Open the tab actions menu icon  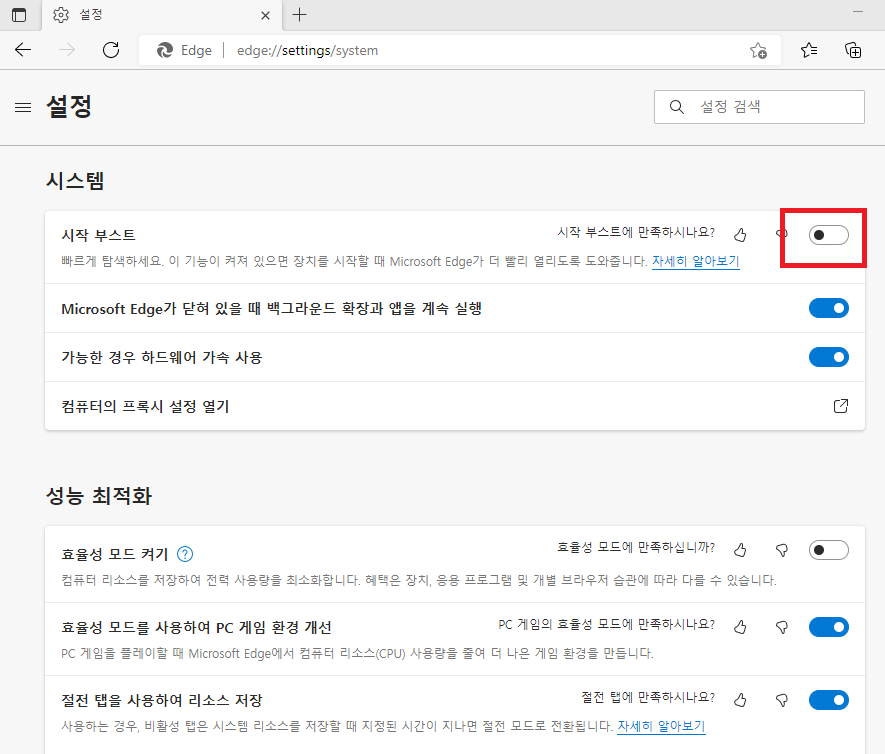(19, 15)
